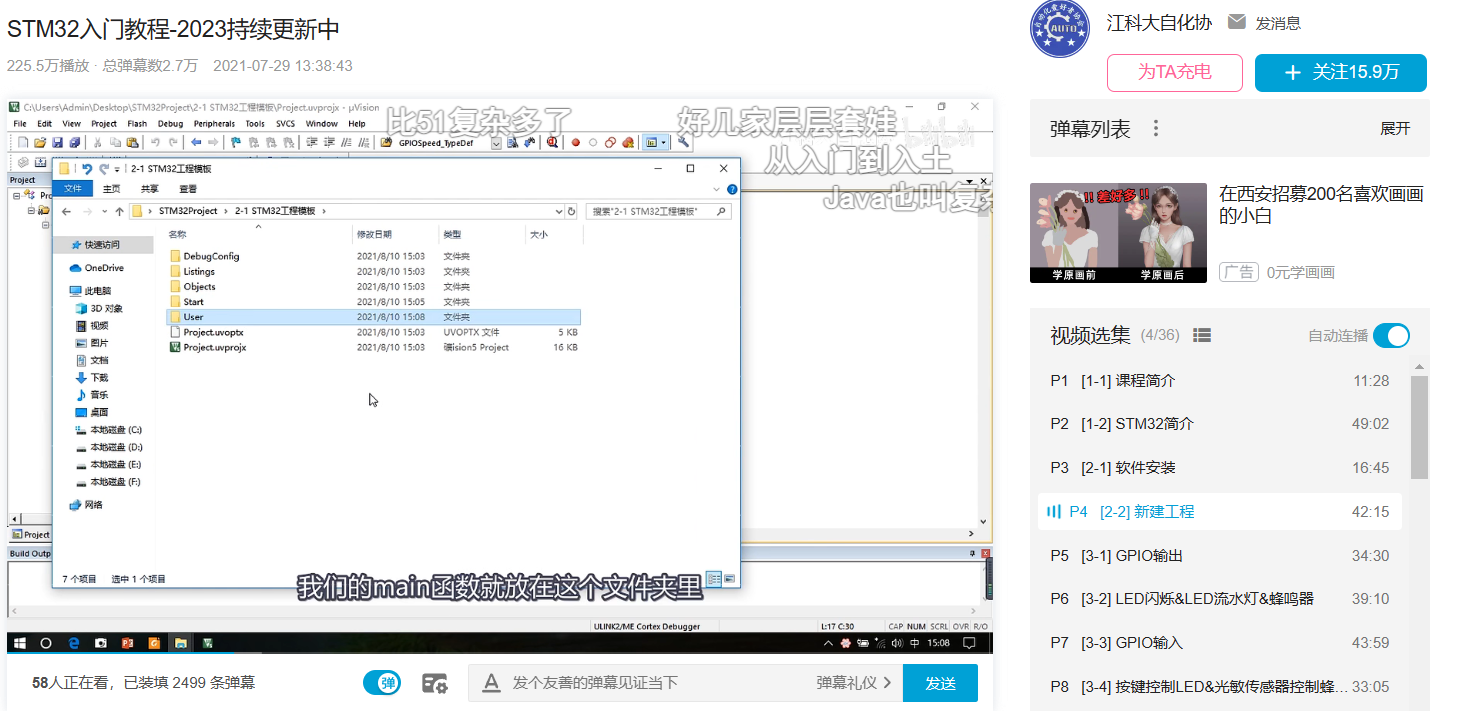
Task: Click the playlist vertical scrollbar thumb
Action: coord(1419,428)
